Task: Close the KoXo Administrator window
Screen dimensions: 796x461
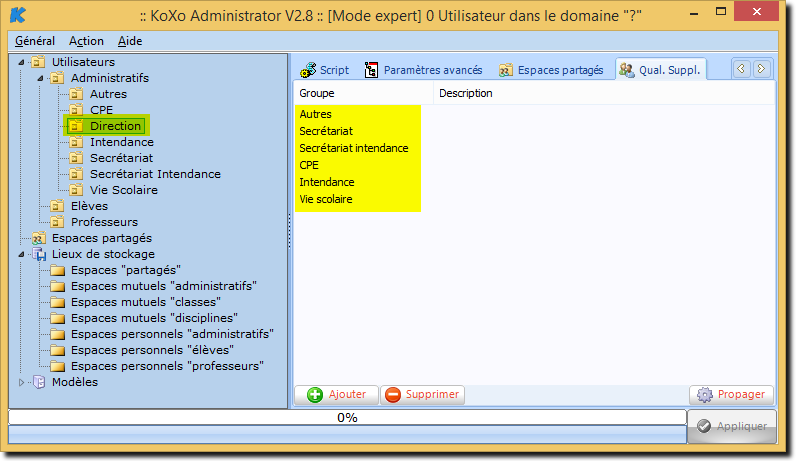Action: pyautogui.click(x=757, y=12)
